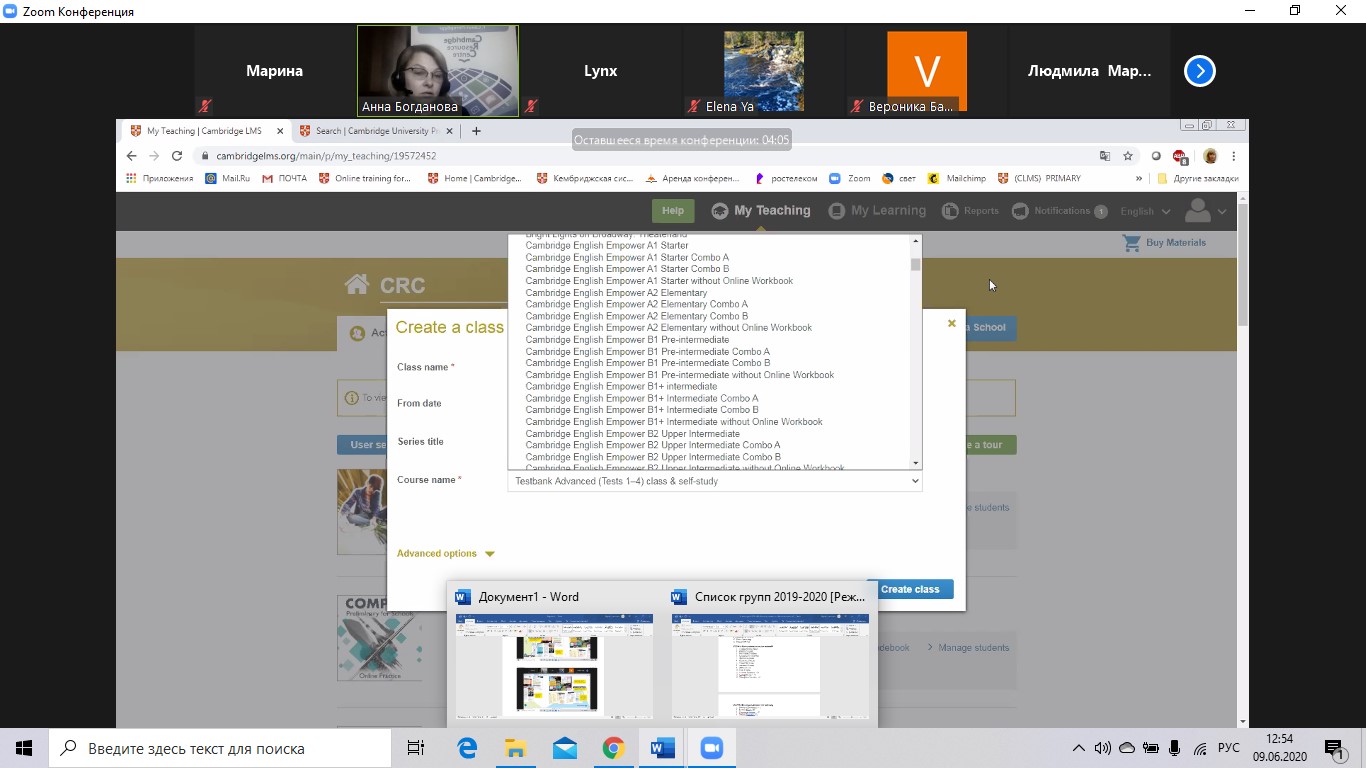Viewport: 1366px width, 768px height.
Task: Select Empower B1 Pre-intermediate Combo A
Action: pos(647,352)
